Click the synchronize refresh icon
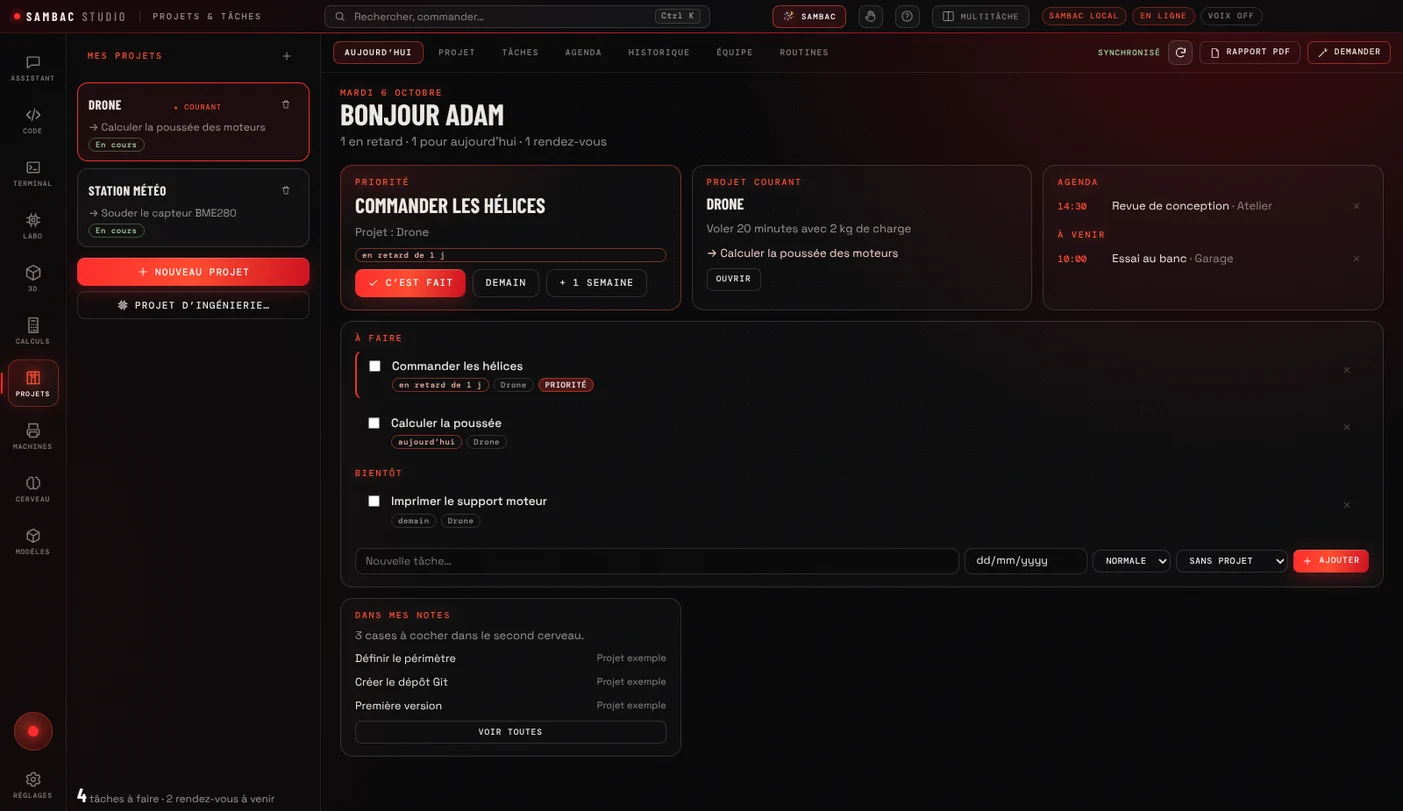Screen dimensions: 1403x811 point(1180,52)
